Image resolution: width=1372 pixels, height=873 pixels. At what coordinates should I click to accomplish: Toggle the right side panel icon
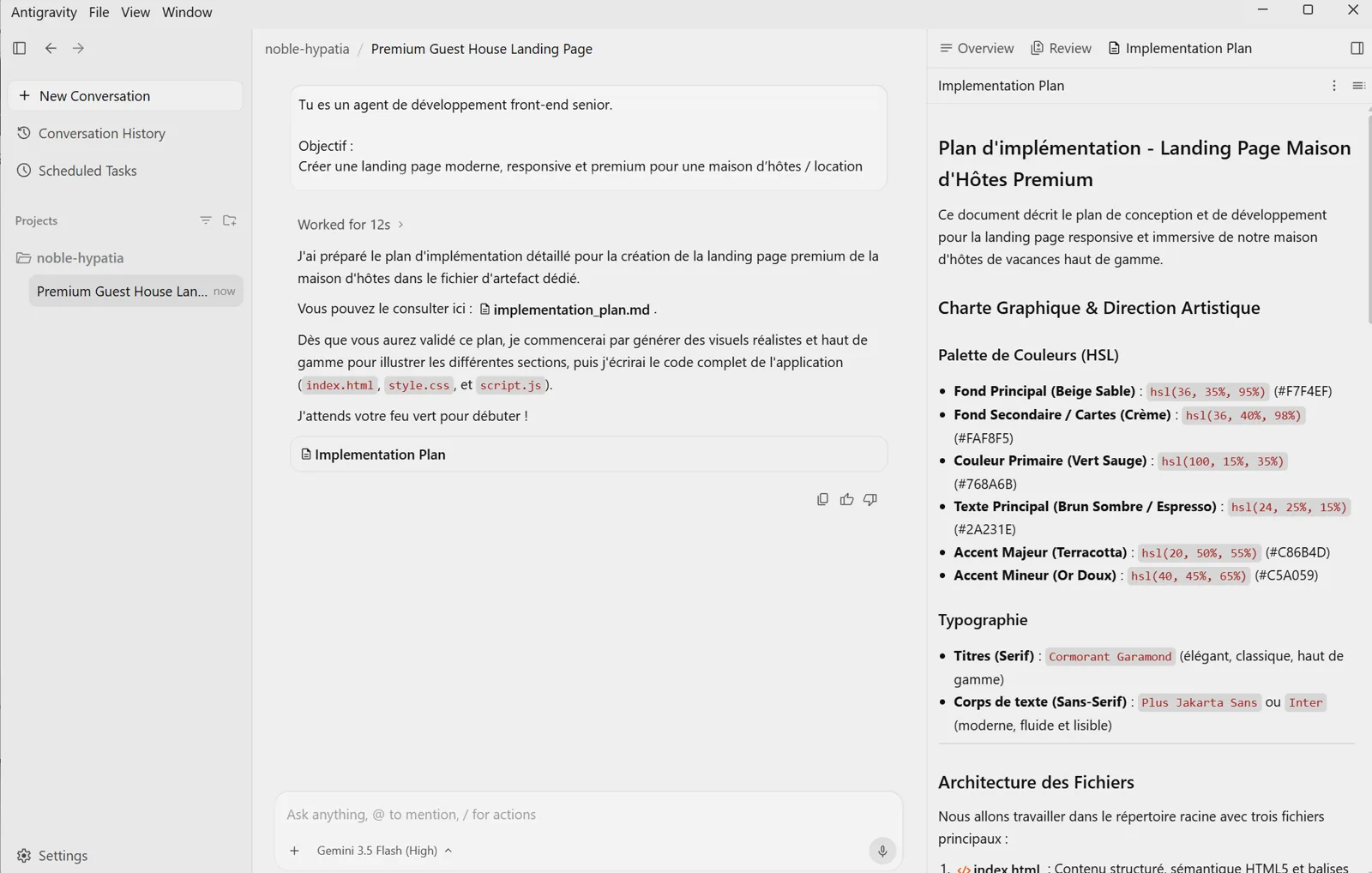tap(1357, 48)
